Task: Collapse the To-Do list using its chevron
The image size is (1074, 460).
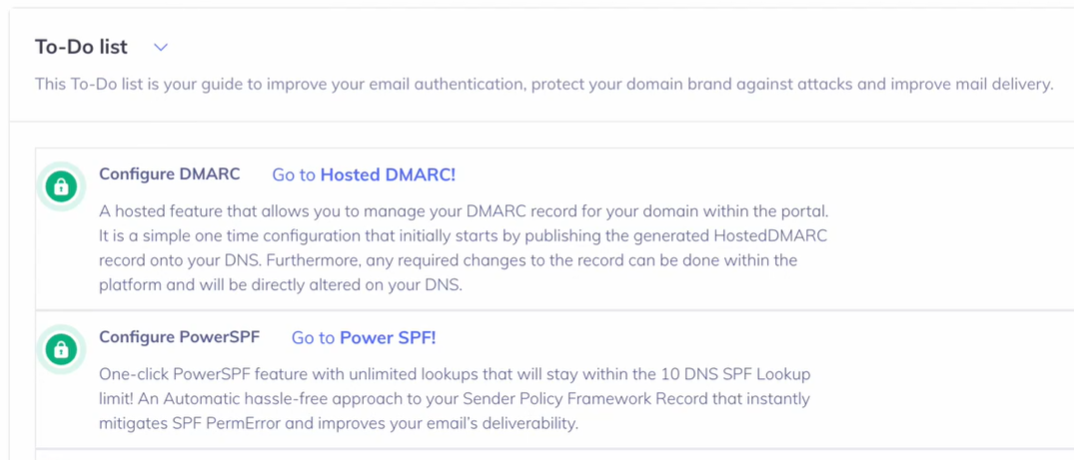Action: (161, 47)
